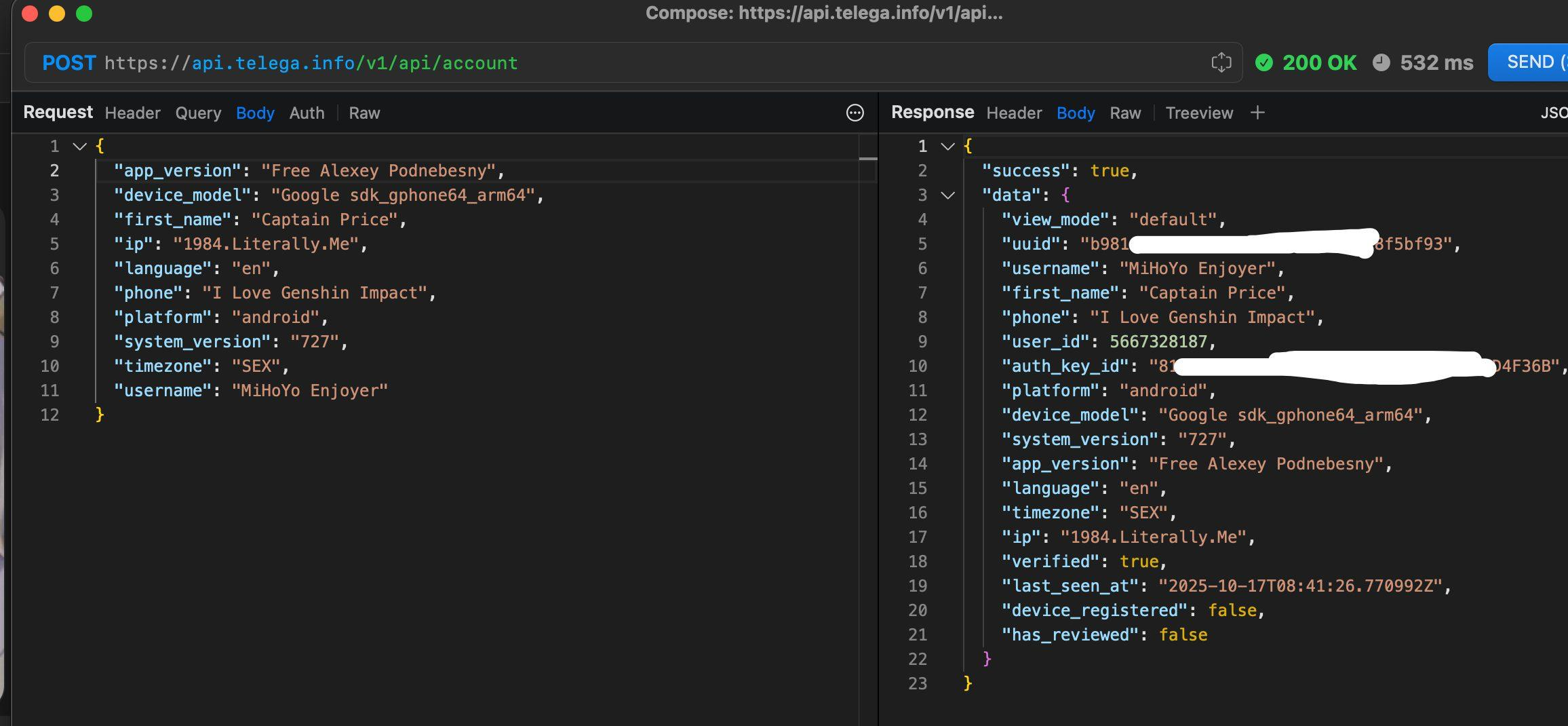Click request line number 12
This screenshot has height=726, width=1568.
coord(50,415)
